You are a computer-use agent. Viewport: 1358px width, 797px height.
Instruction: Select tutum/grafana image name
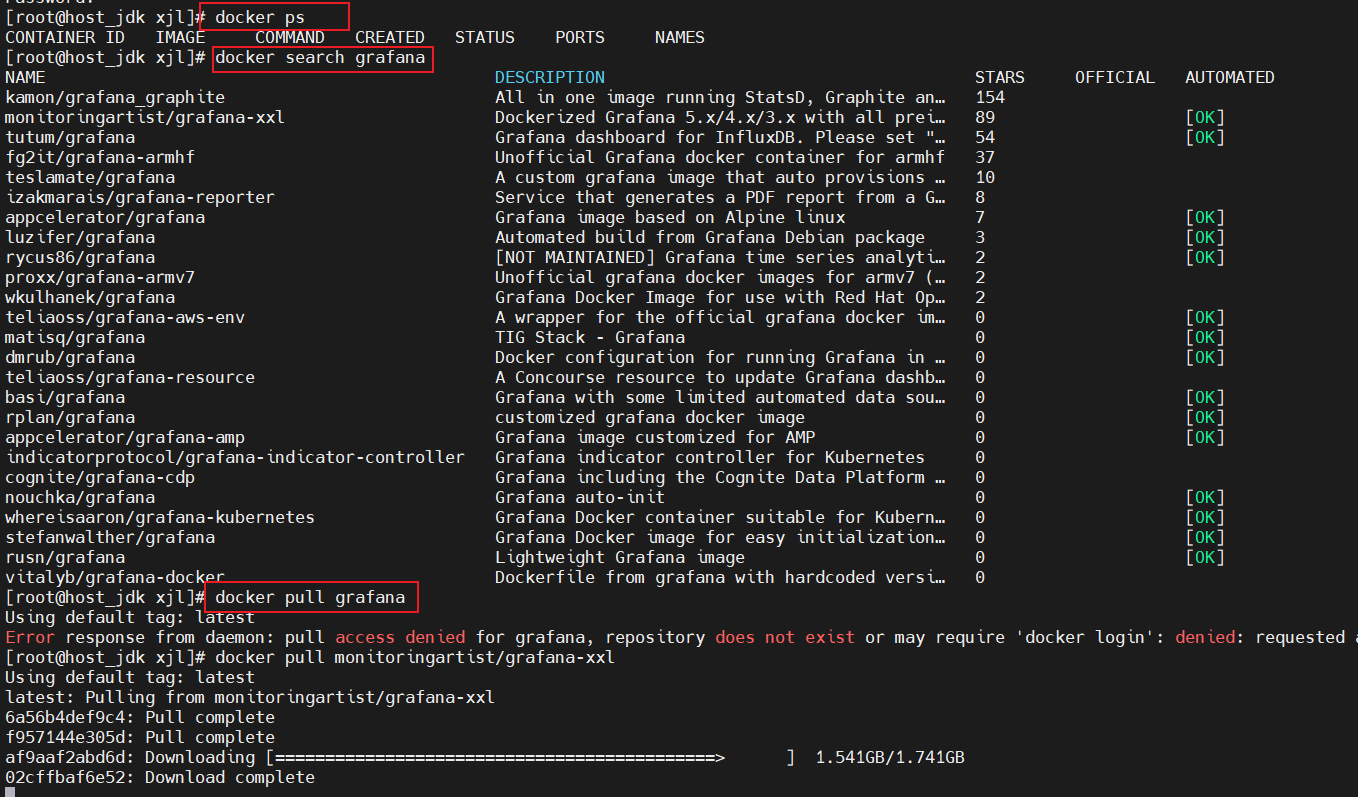point(70,137)
